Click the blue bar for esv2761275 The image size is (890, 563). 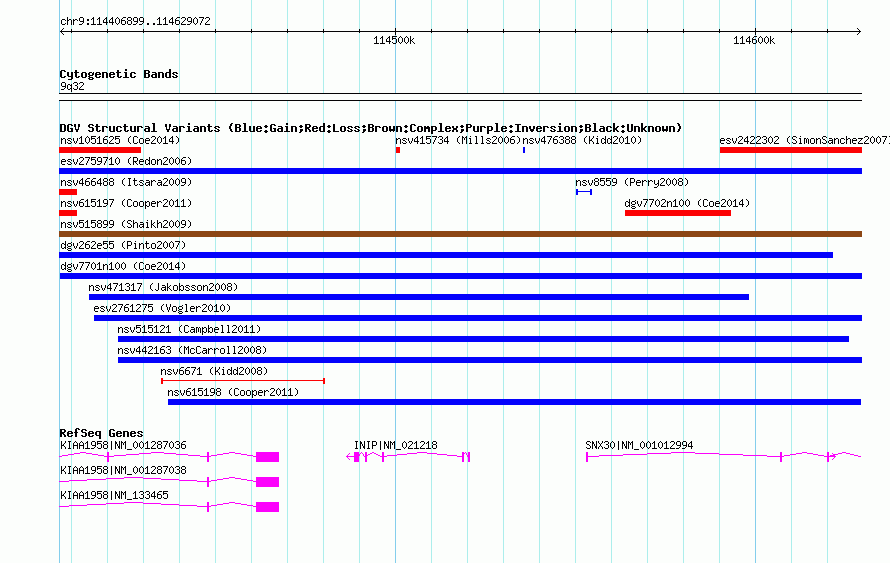(x=478, y=318)
